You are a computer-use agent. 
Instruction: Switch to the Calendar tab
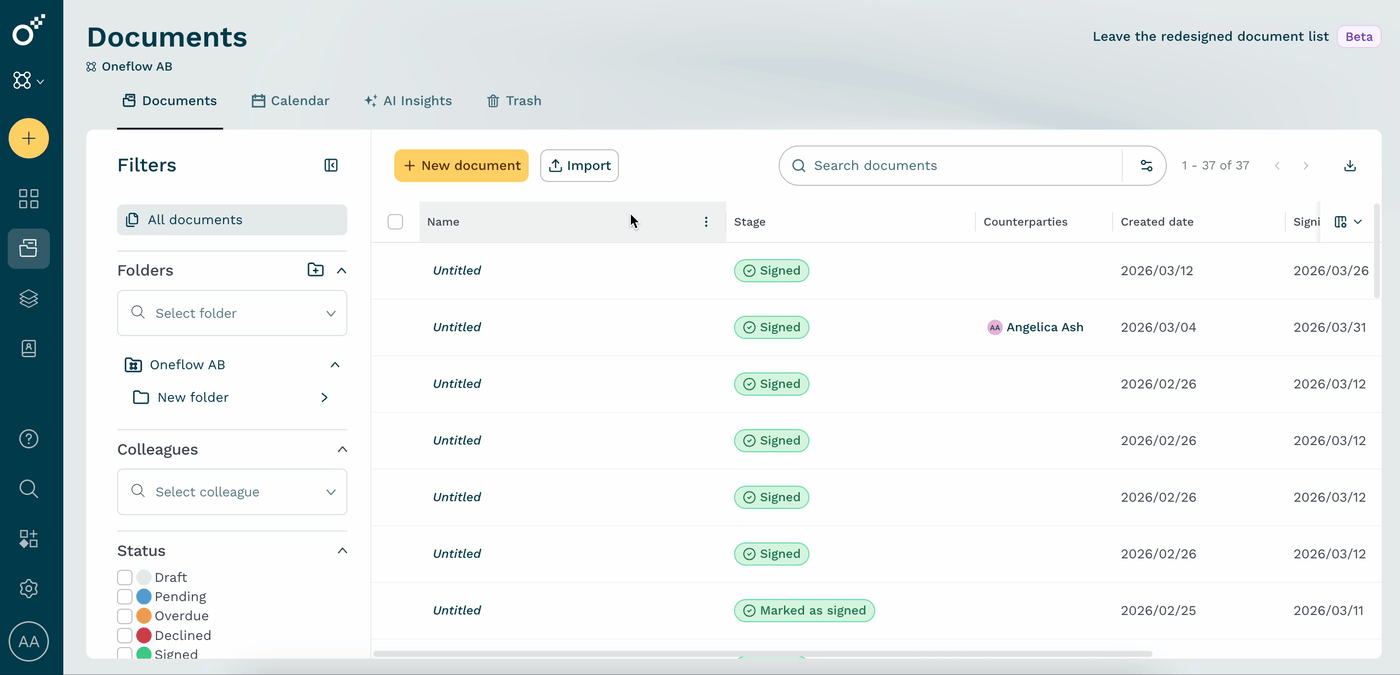coord(290,101)
